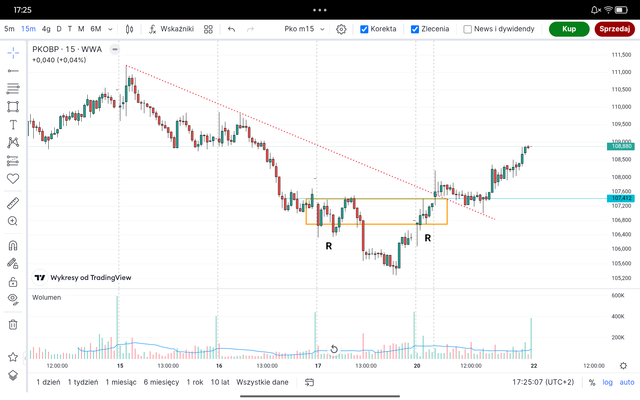Open the chart patterns tool
This screenshot has width=640, height=400.
[13, 142]
